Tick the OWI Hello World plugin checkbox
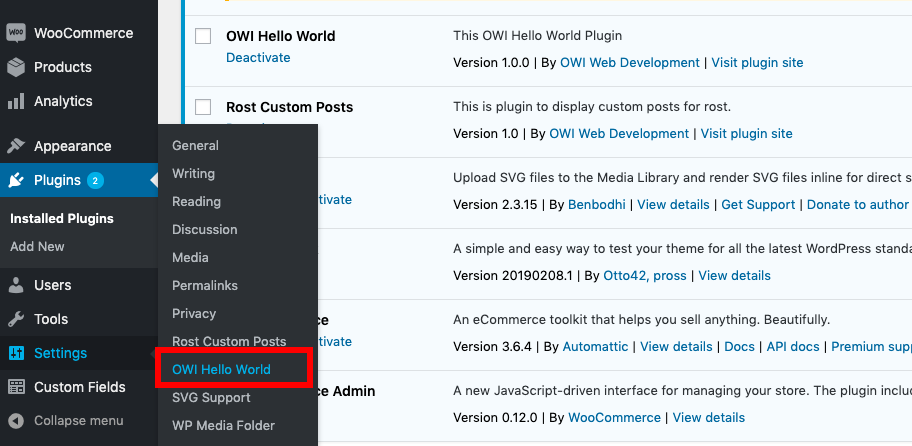The image size is (912, 446). coord(203,36)
